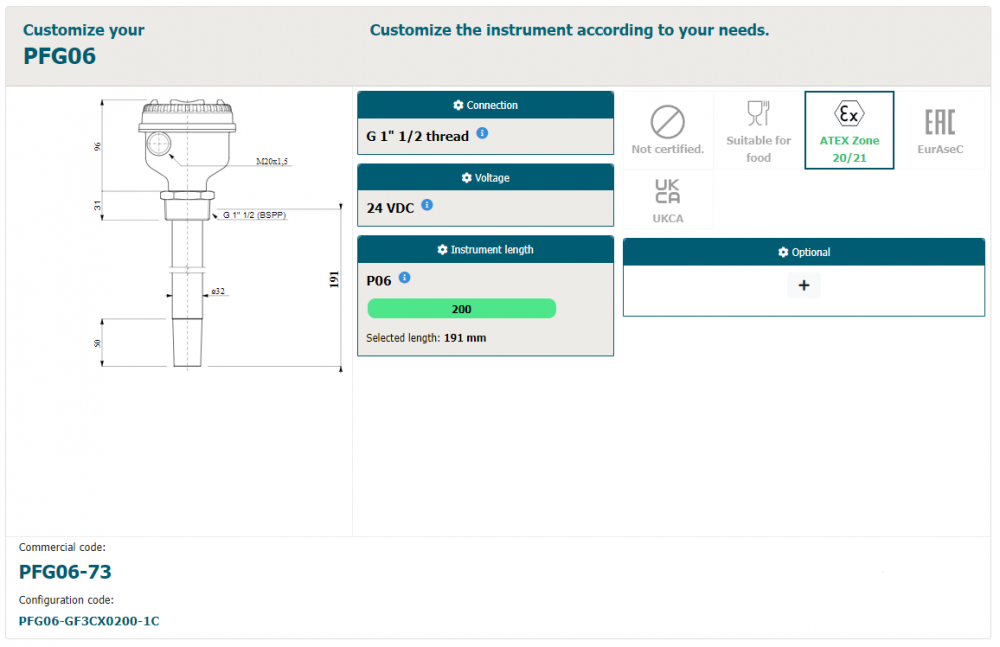
Task: Enable the UKCA certification option
Action: coord(667,199)
